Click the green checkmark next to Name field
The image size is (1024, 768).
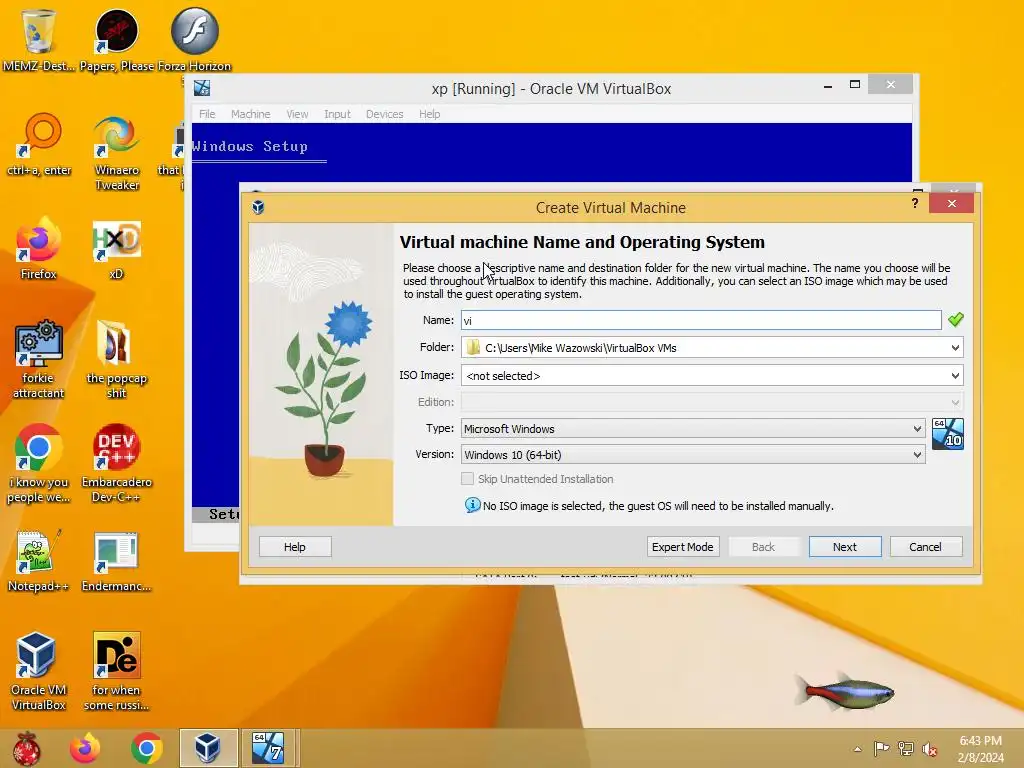click(x=955, y=319)
